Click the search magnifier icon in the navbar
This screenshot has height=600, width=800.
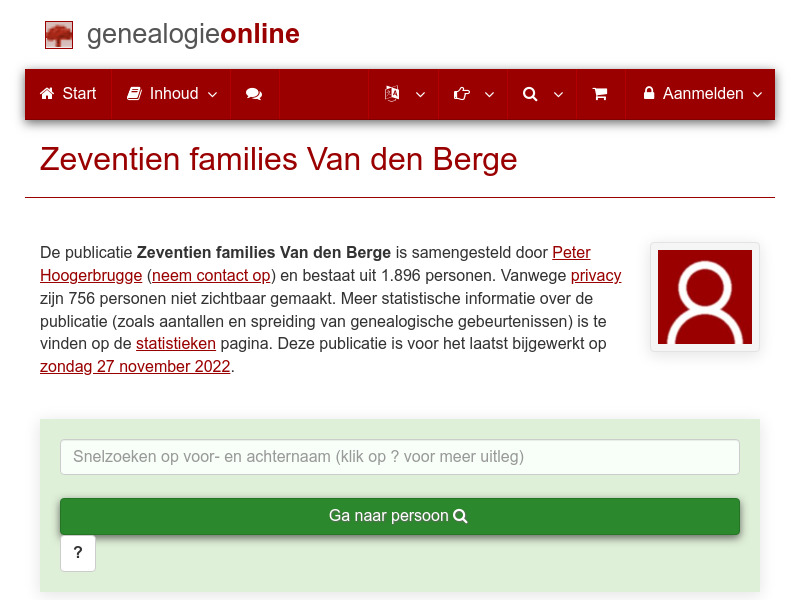(x=529, y=94)
